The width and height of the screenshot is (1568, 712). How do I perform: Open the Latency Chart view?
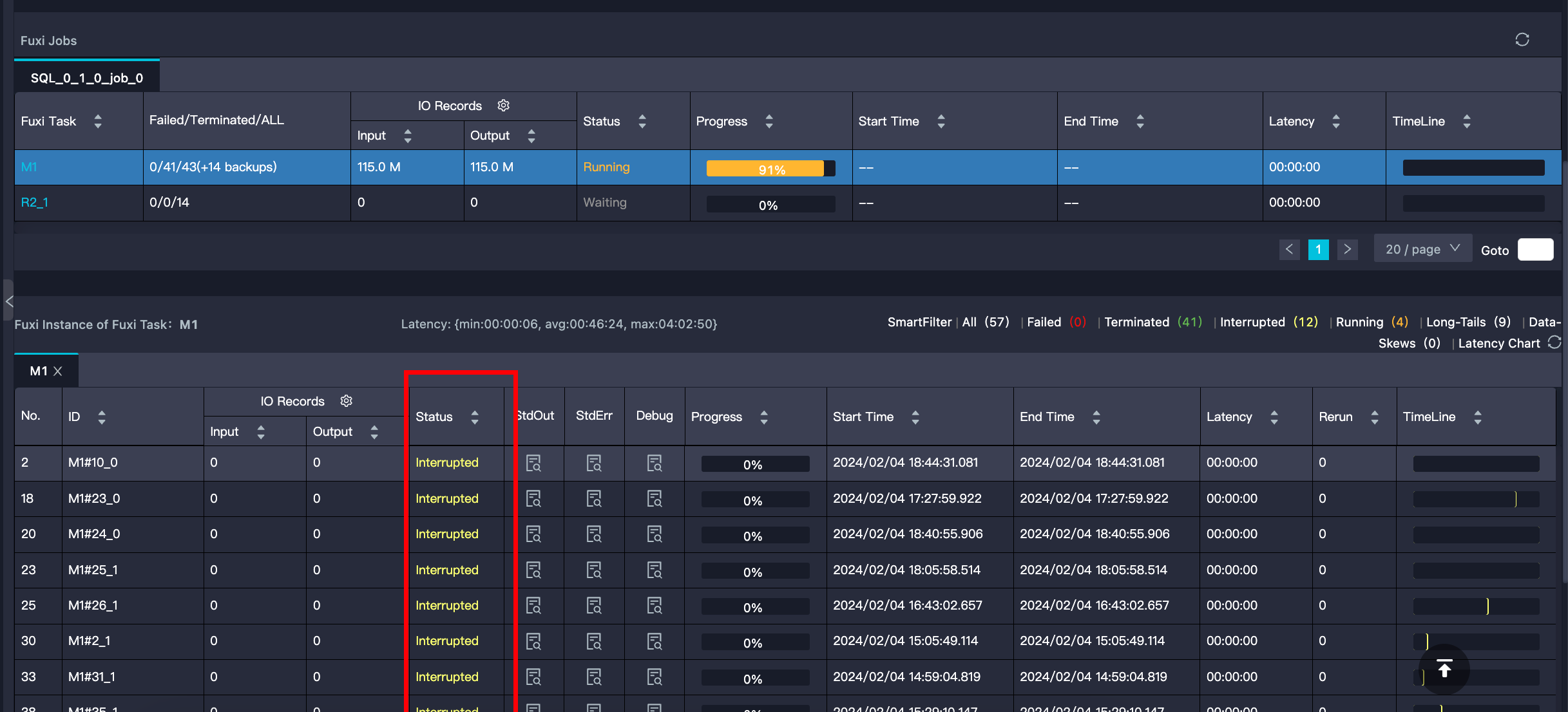(1499, 343)
